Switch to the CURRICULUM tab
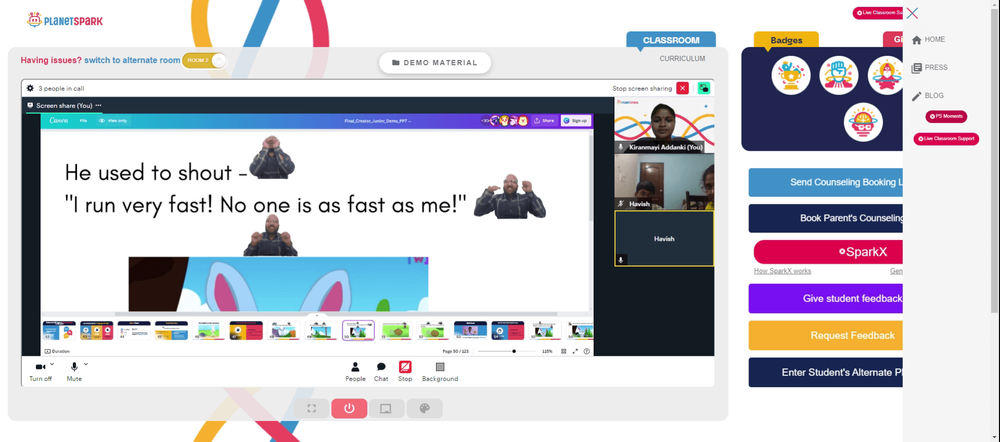Screen dimensions: 1000x442 click(x=682, y=59)
